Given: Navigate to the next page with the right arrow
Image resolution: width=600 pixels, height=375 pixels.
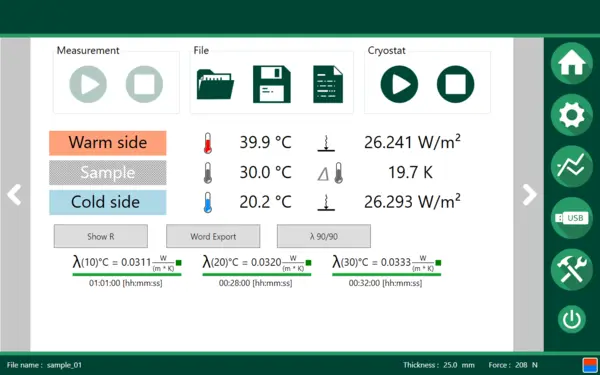Looking at the screenshot, I should (x=530, y=195).
